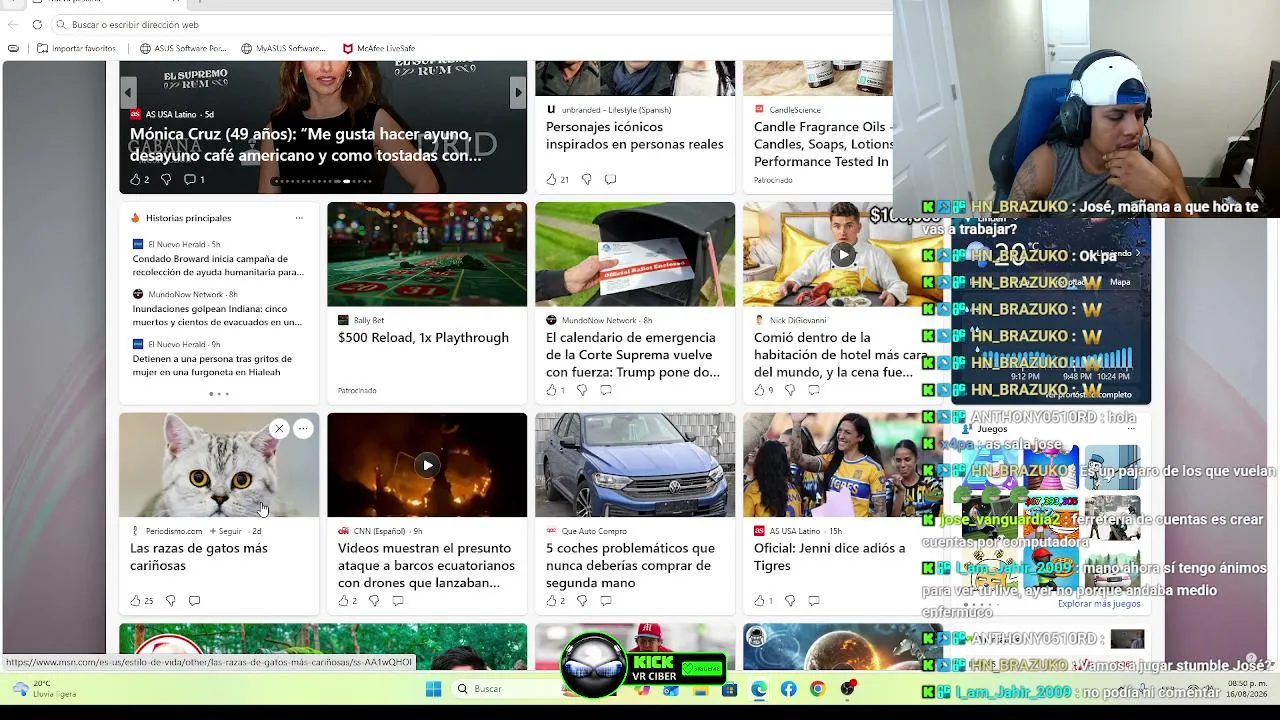Open Facebook from the taskbar
Screen dimensions: 1280x720
coord(789,689)
